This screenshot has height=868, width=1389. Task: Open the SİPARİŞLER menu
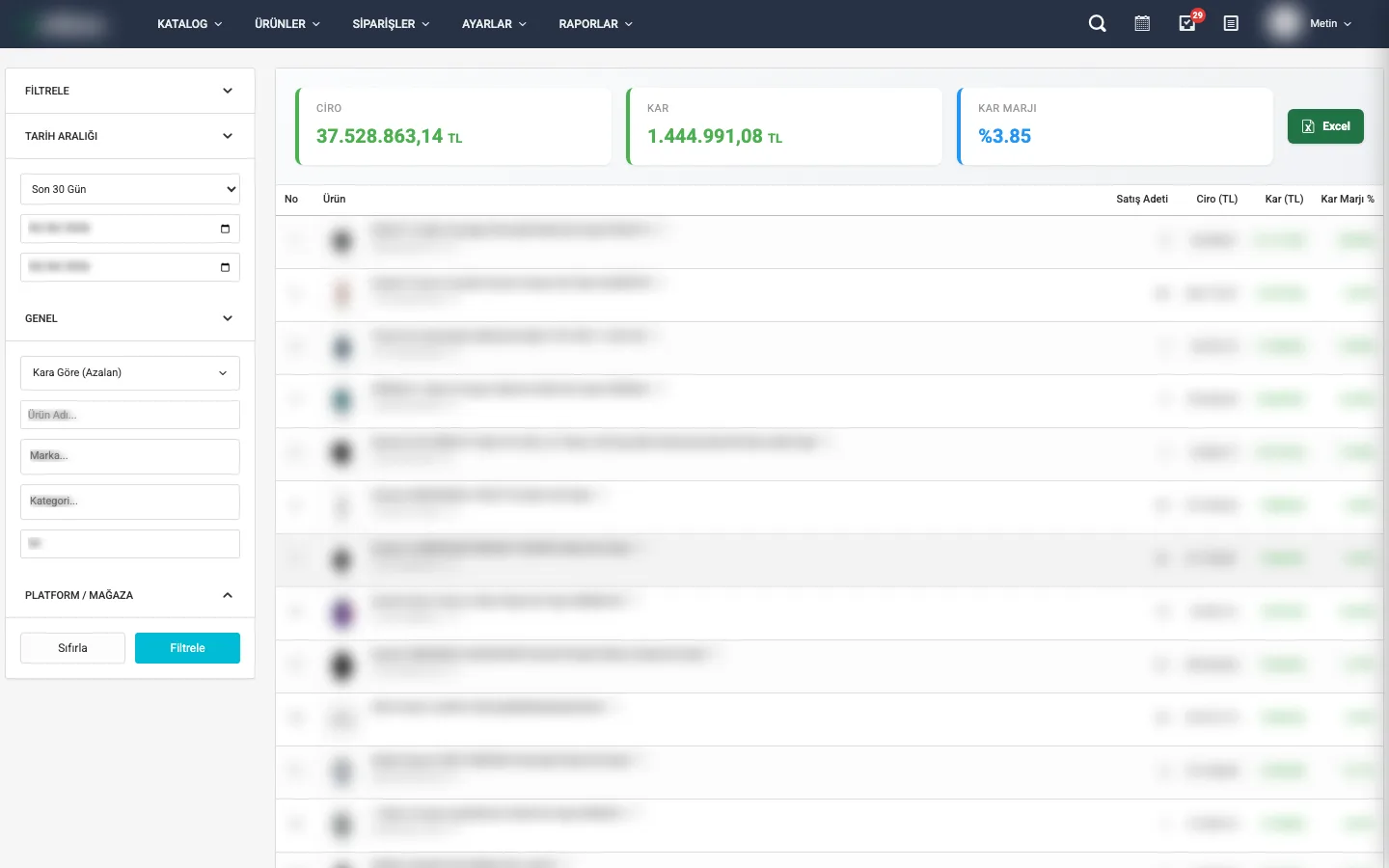click(x=391, y=24)
